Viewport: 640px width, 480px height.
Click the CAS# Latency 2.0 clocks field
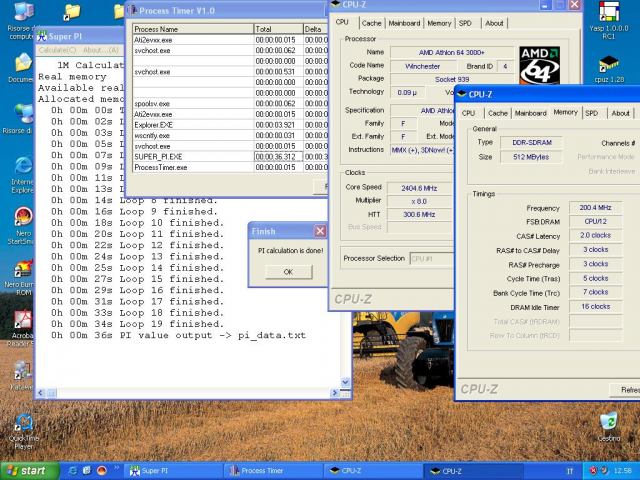pos(596,236)
